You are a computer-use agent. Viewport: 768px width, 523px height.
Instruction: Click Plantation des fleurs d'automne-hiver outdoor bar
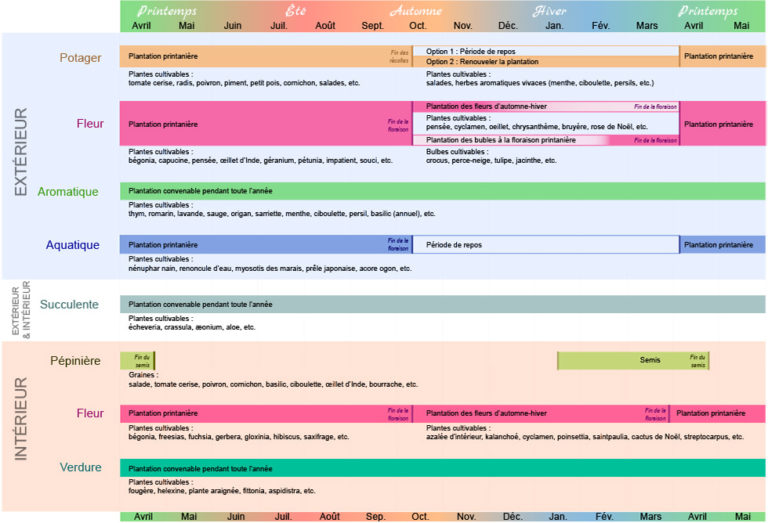click(x=546, y=107)
